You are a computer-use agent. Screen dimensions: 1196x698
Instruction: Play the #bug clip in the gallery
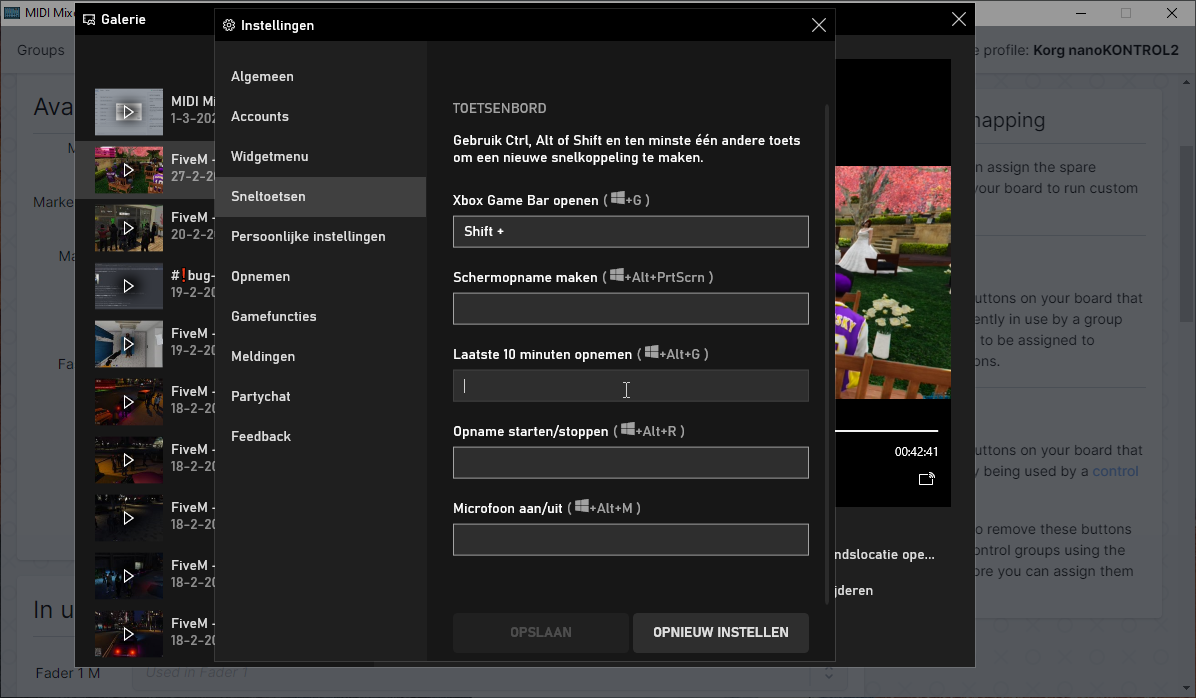pyautogui.click(x=128, y=286)
